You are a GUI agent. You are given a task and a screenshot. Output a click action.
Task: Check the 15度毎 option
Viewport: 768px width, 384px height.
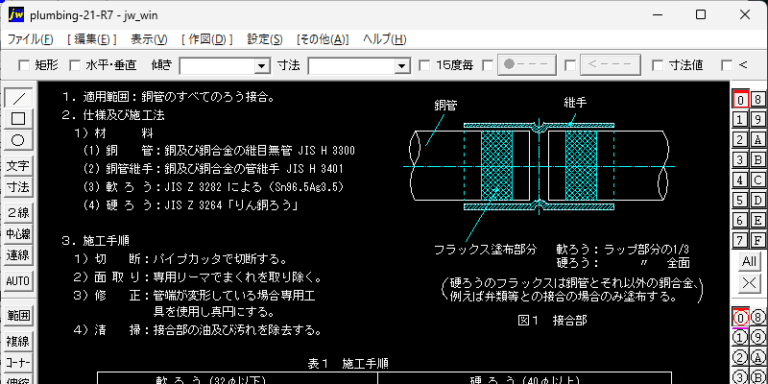click(x=425, y=65)
